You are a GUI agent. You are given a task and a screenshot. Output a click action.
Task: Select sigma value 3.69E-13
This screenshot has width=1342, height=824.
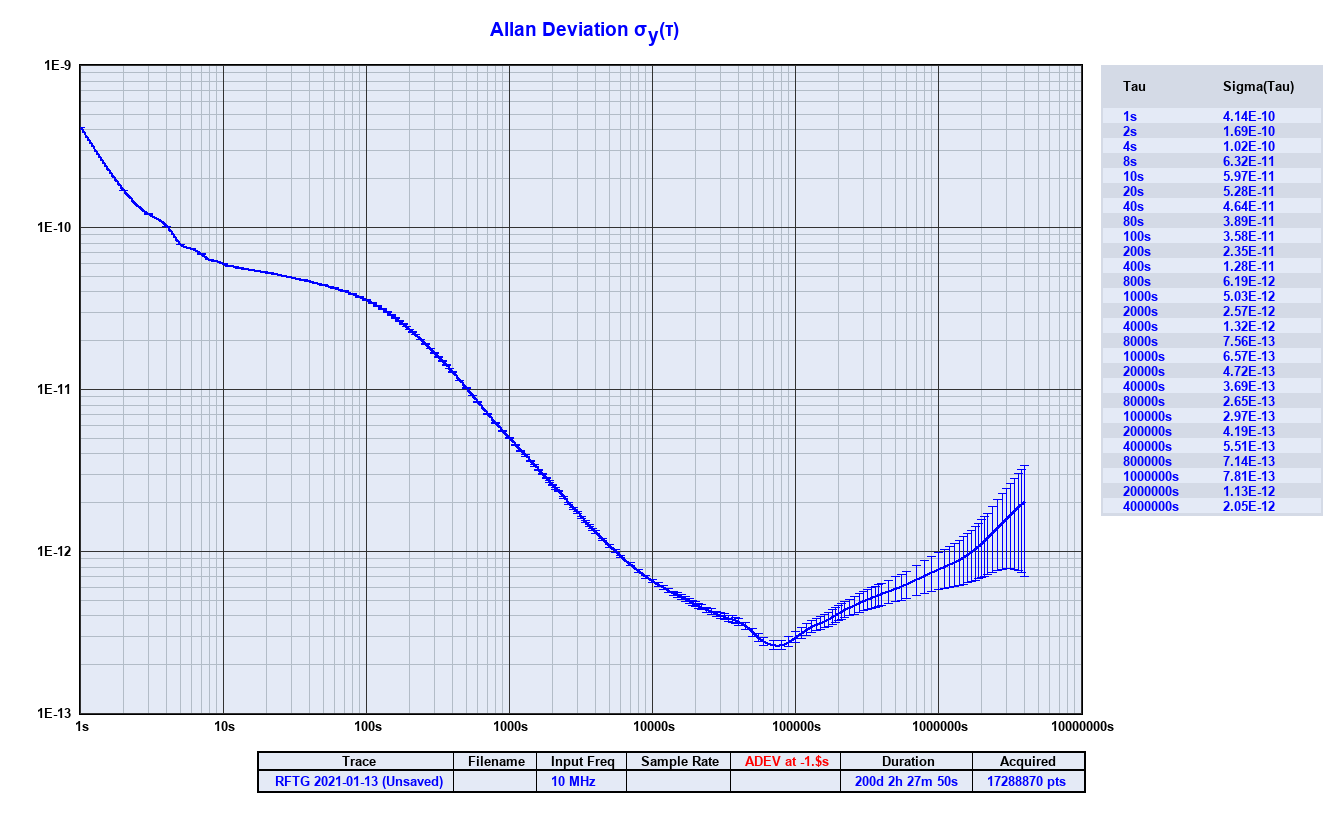(1249, 387)
